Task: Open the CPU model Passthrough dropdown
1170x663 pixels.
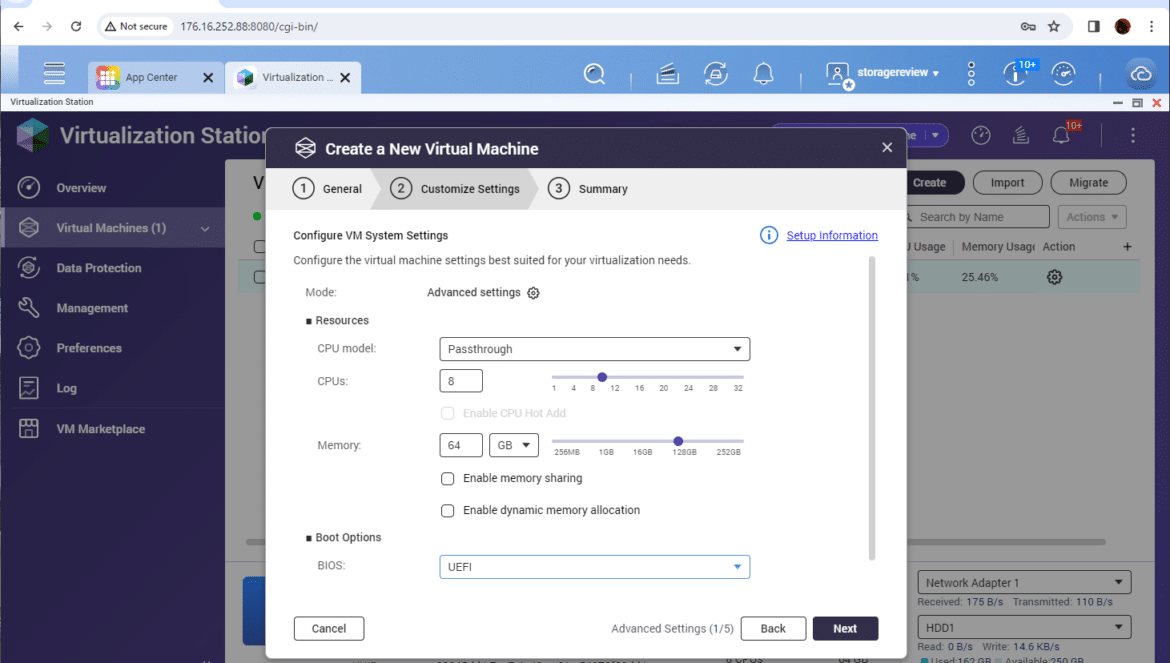Action: pos(595,349)
